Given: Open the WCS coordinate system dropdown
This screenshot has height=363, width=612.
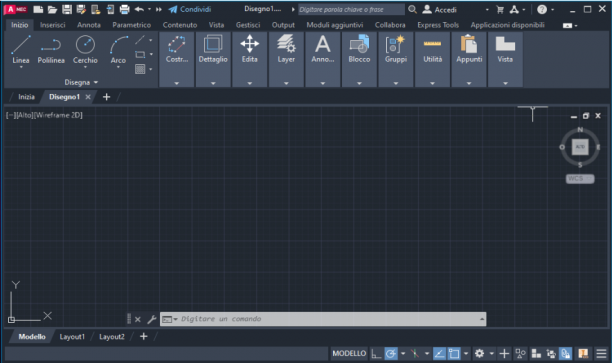Looking at the screenshot, I should coord(580,178).
